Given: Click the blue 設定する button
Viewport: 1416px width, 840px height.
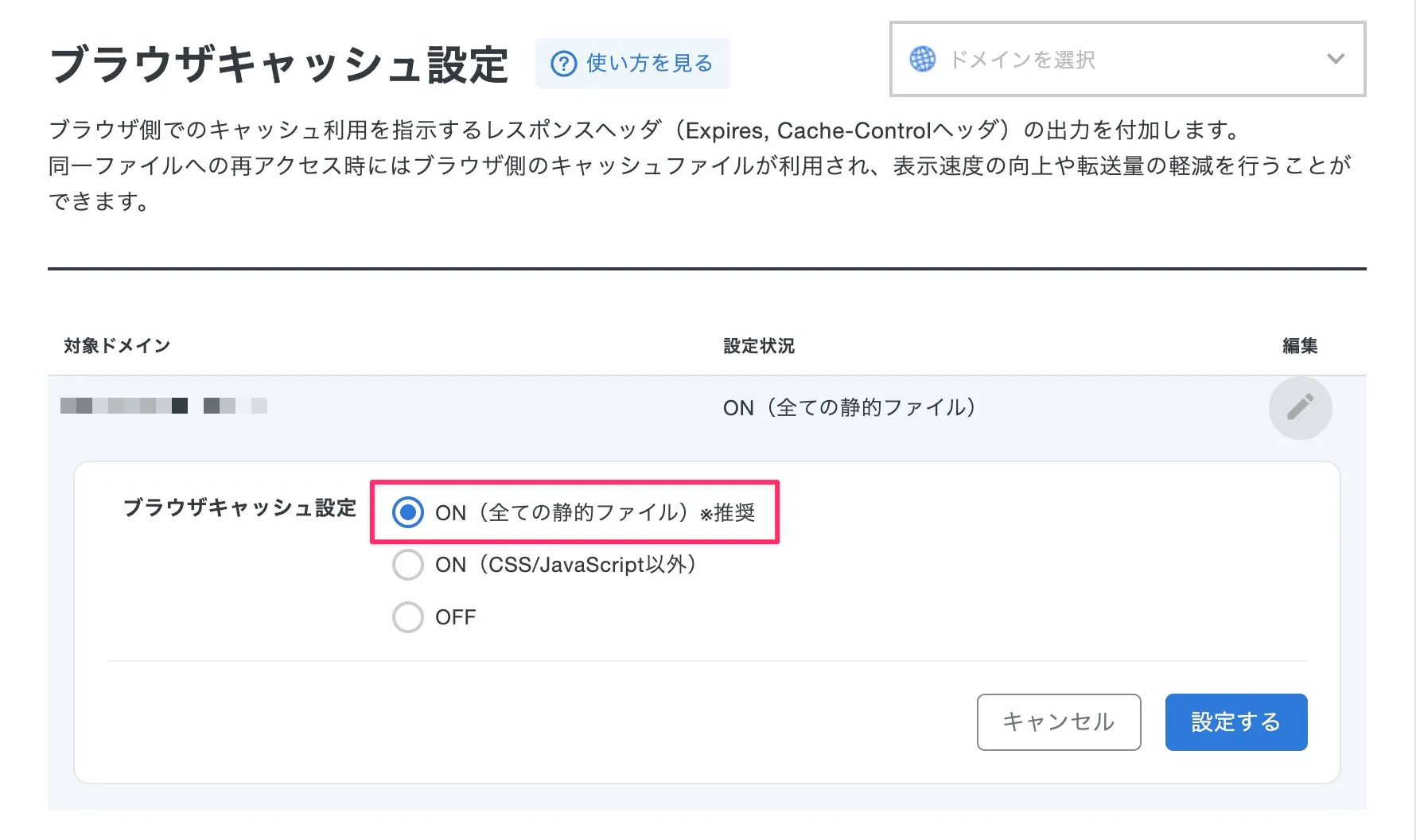Looking at the screenshot, I should (x=1235, y=721).
